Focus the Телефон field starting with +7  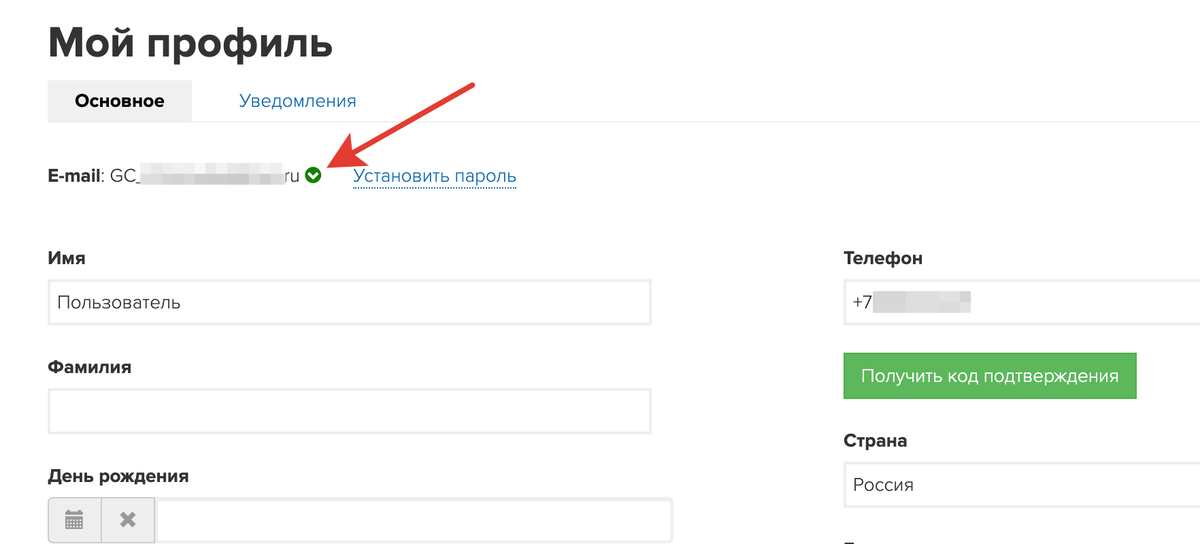(x=1020, y=302)
